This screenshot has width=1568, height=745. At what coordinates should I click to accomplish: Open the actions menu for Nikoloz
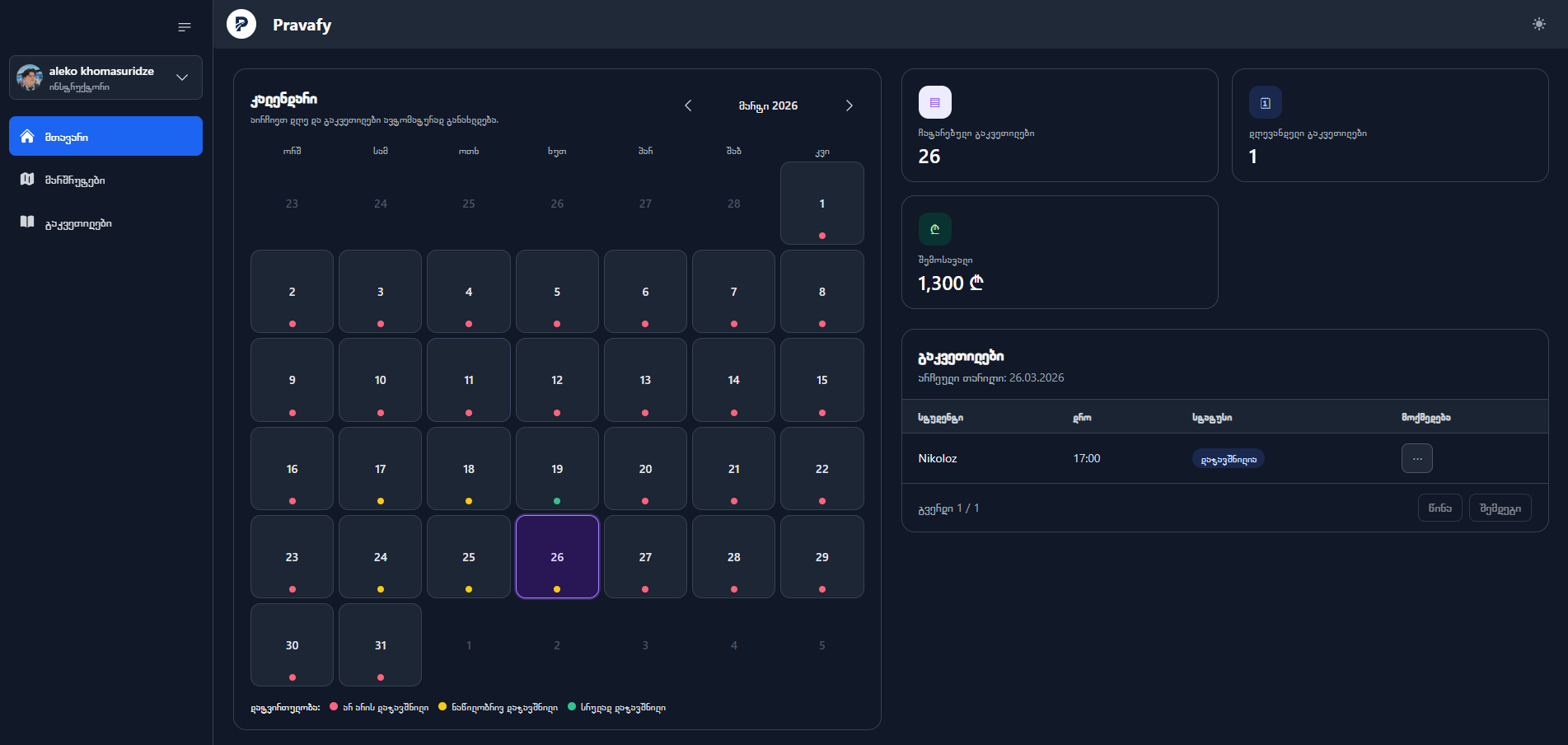(1416, 458)
